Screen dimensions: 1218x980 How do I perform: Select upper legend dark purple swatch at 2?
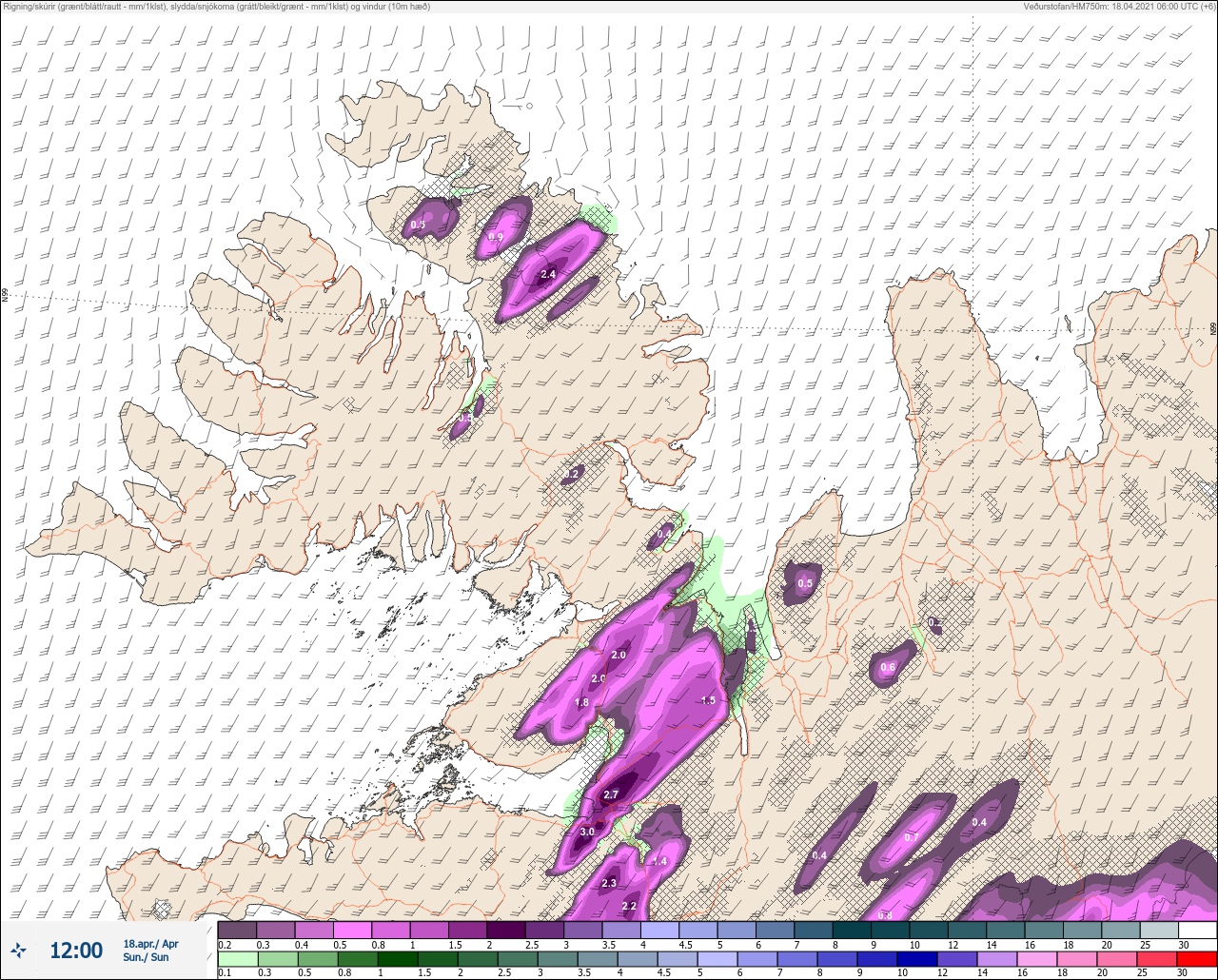coord(506,930)
